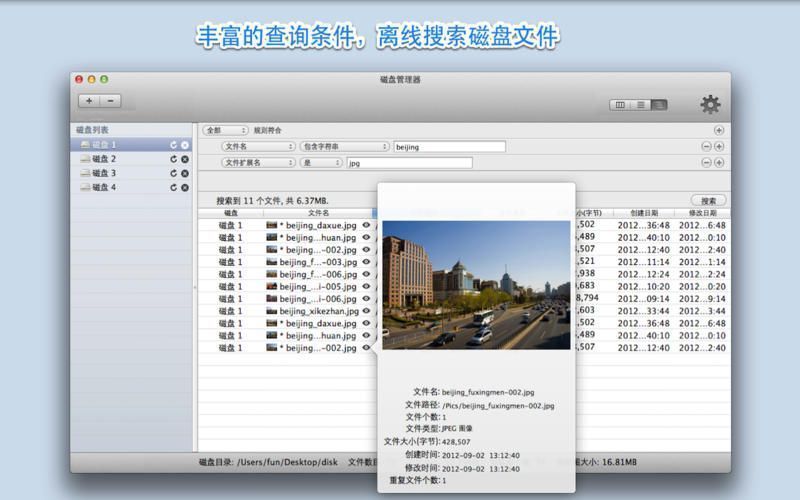The image size is (800, 500).
Task: Click the 搜索 search button
Action: (708, 200)
